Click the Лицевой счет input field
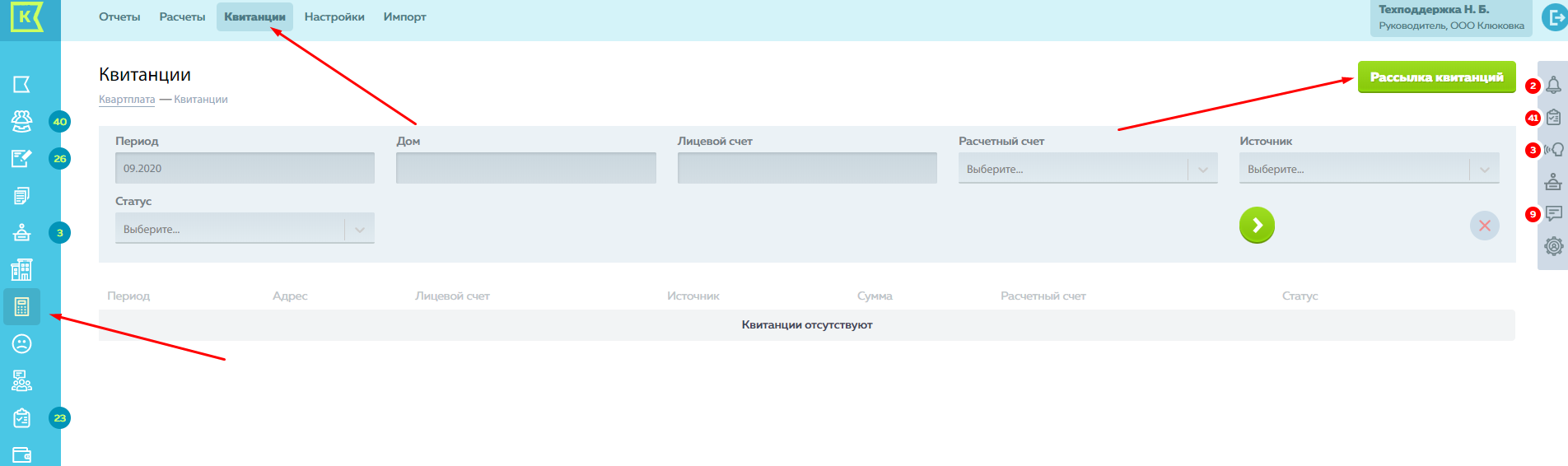 click(806, 168)
